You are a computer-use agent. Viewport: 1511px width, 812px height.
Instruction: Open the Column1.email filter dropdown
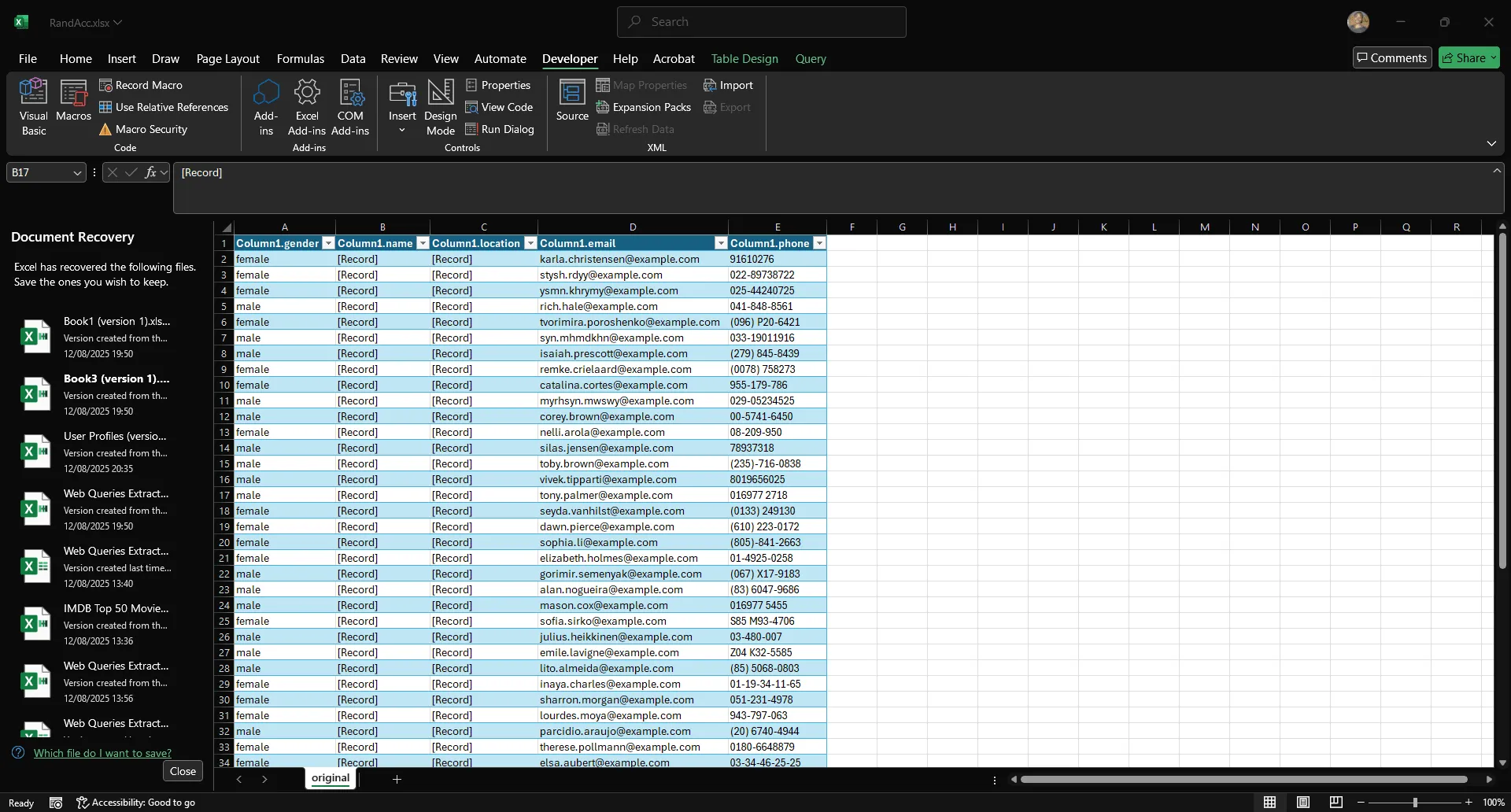(x=721, y=243)
